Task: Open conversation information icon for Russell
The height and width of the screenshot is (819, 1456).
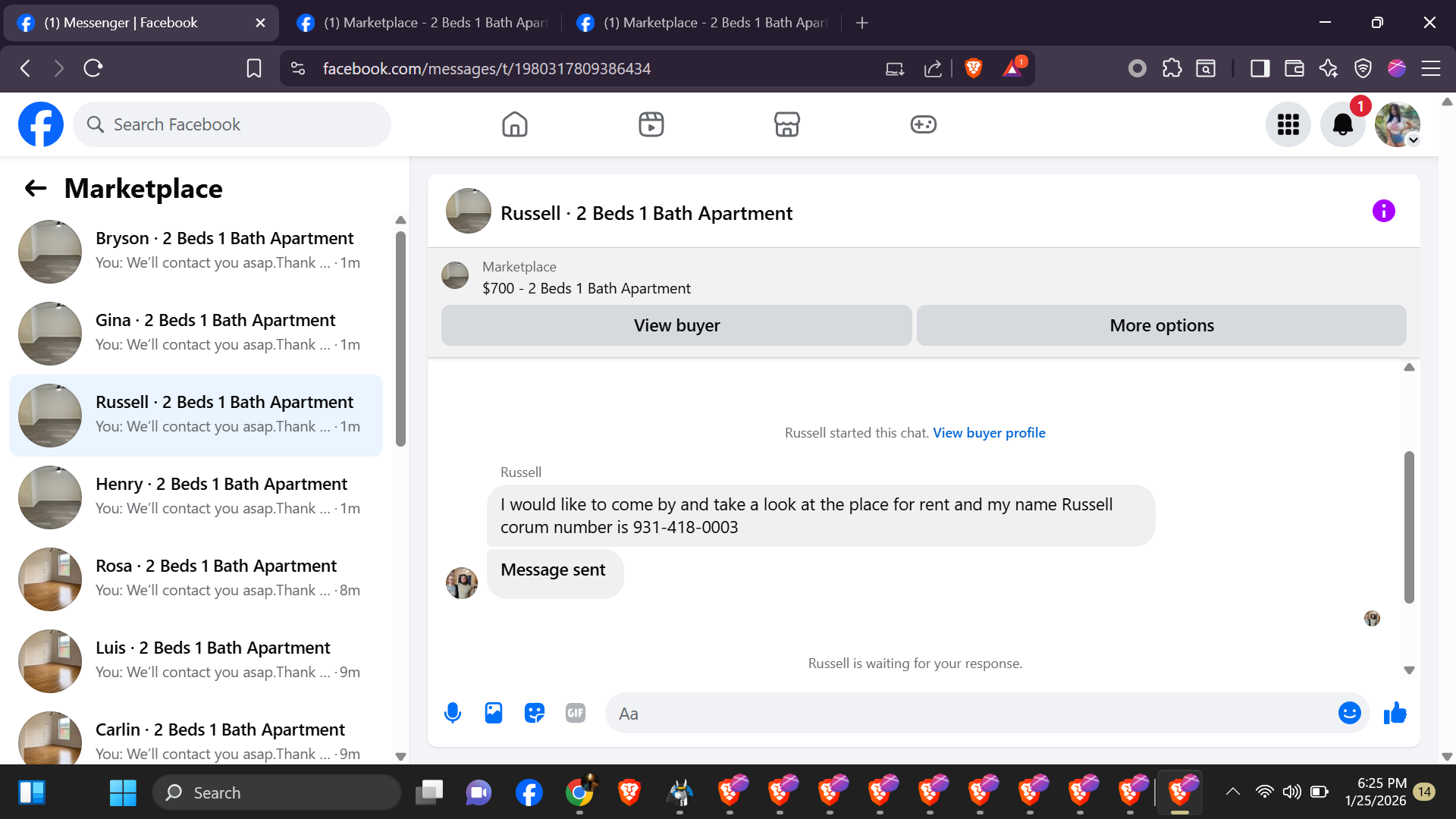Action: coord(1383,211)
